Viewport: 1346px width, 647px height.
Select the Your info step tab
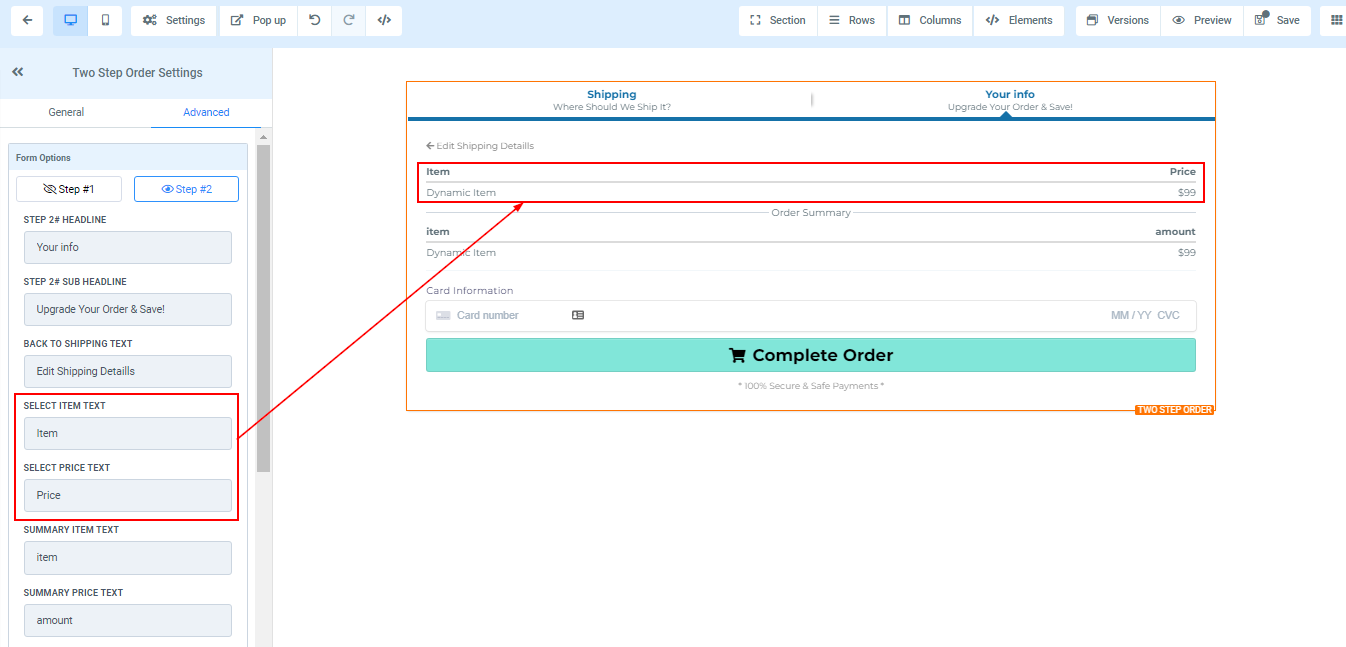point(1010,100)
